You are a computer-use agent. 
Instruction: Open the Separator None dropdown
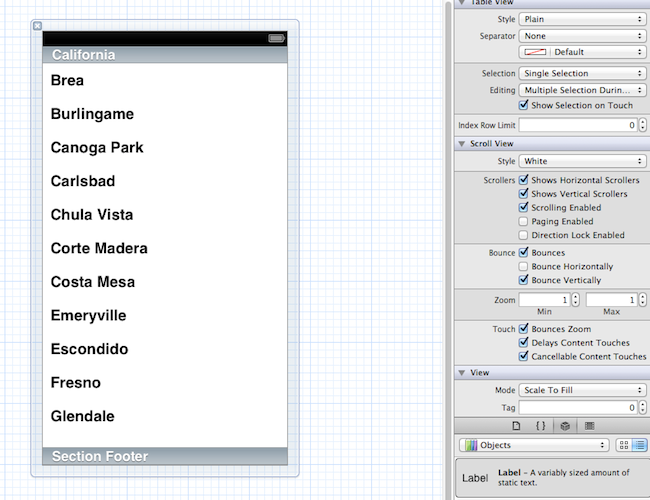582,36
